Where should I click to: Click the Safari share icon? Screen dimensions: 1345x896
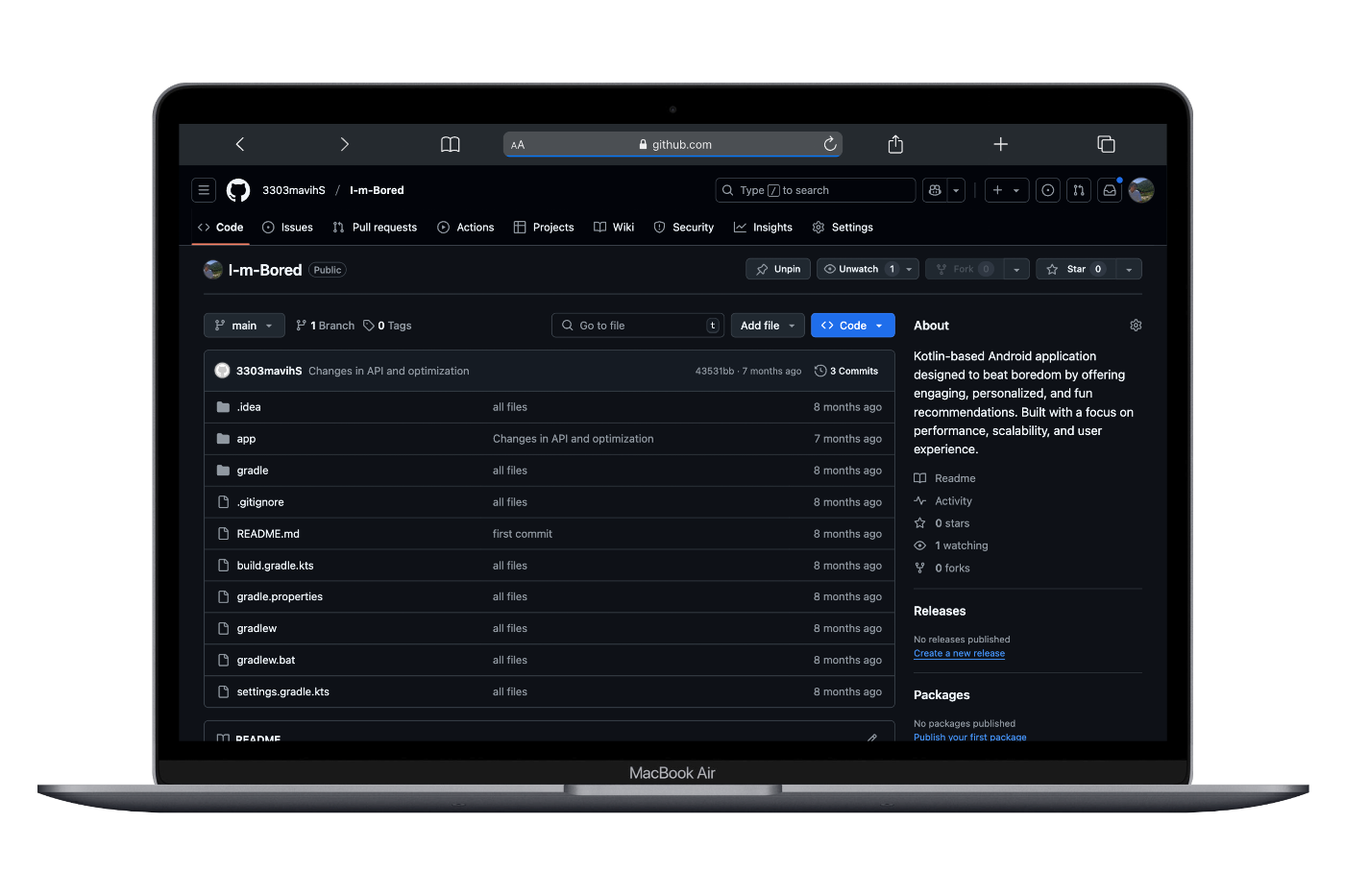895,144
